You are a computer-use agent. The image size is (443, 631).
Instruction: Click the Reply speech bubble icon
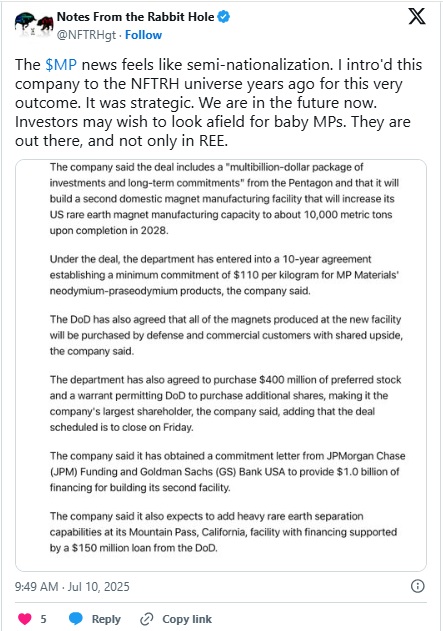[76, 619]
